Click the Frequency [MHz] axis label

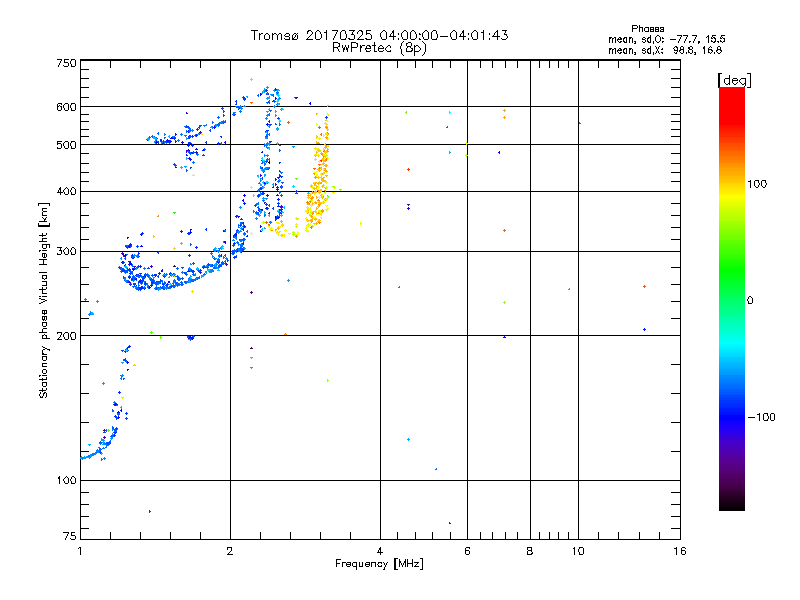pyautogui.click(x=379, y=565)
